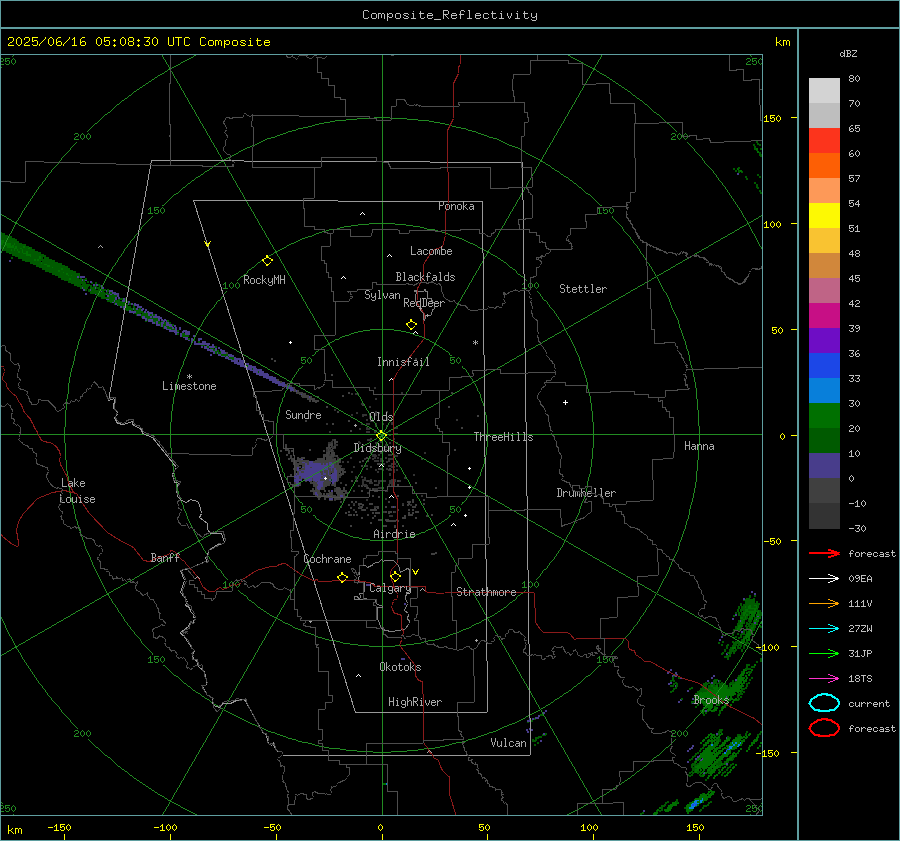Click the Banff city label

165,557
